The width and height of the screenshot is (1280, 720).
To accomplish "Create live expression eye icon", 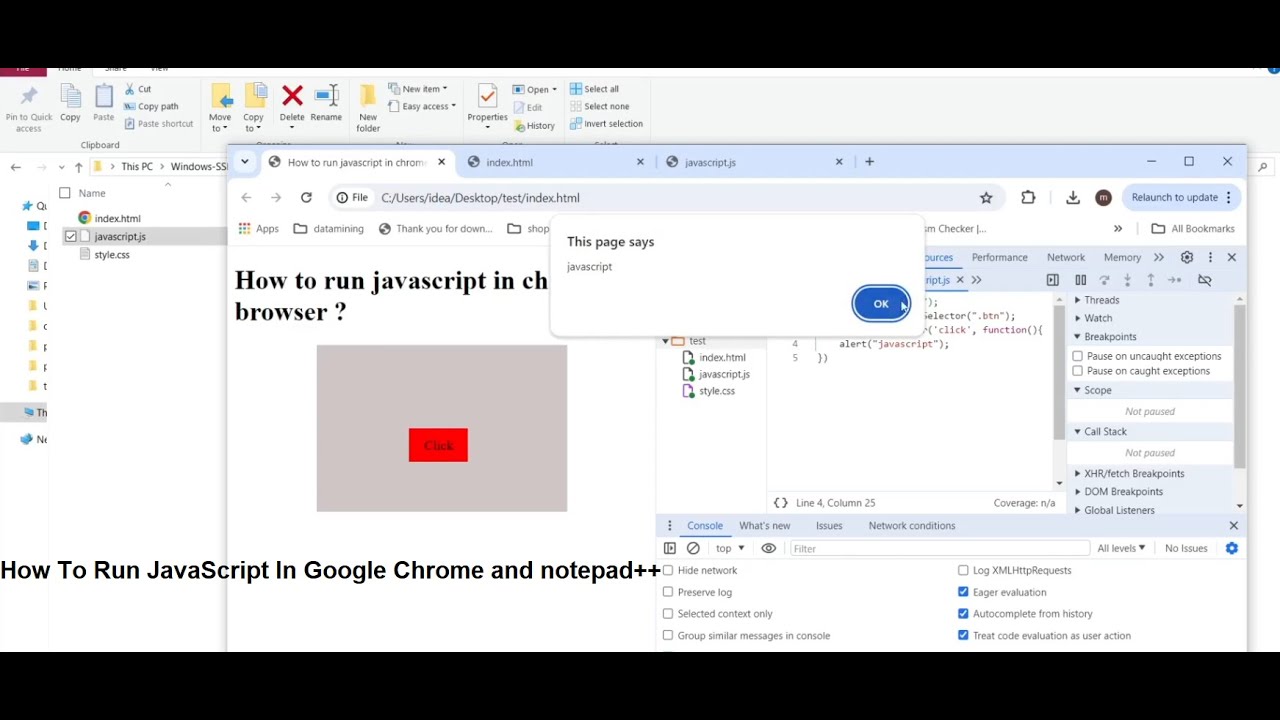I will point(769,549).
